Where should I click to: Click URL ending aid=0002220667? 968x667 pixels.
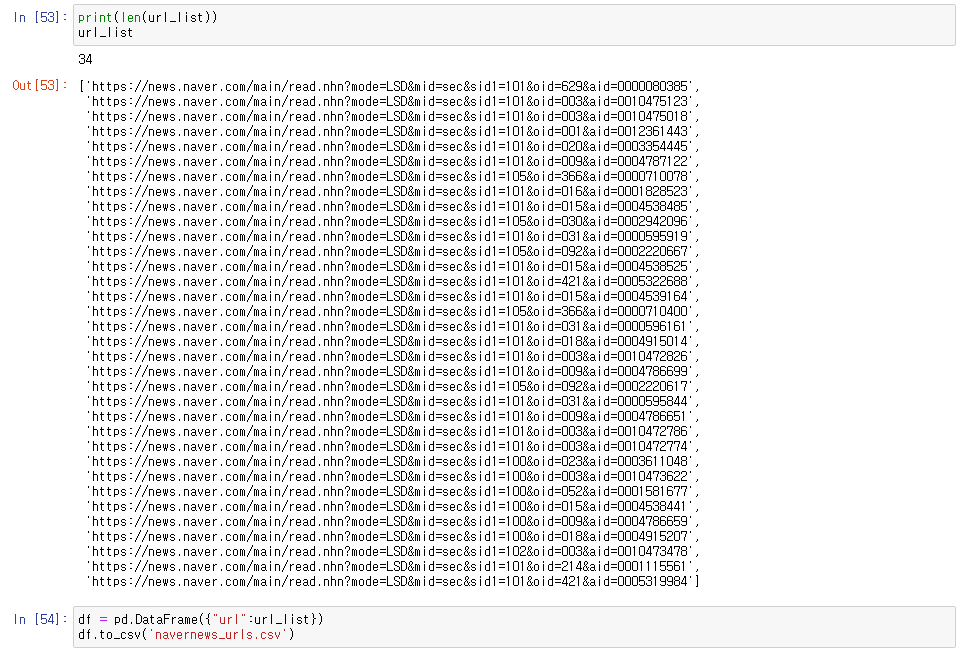(390, 251)
